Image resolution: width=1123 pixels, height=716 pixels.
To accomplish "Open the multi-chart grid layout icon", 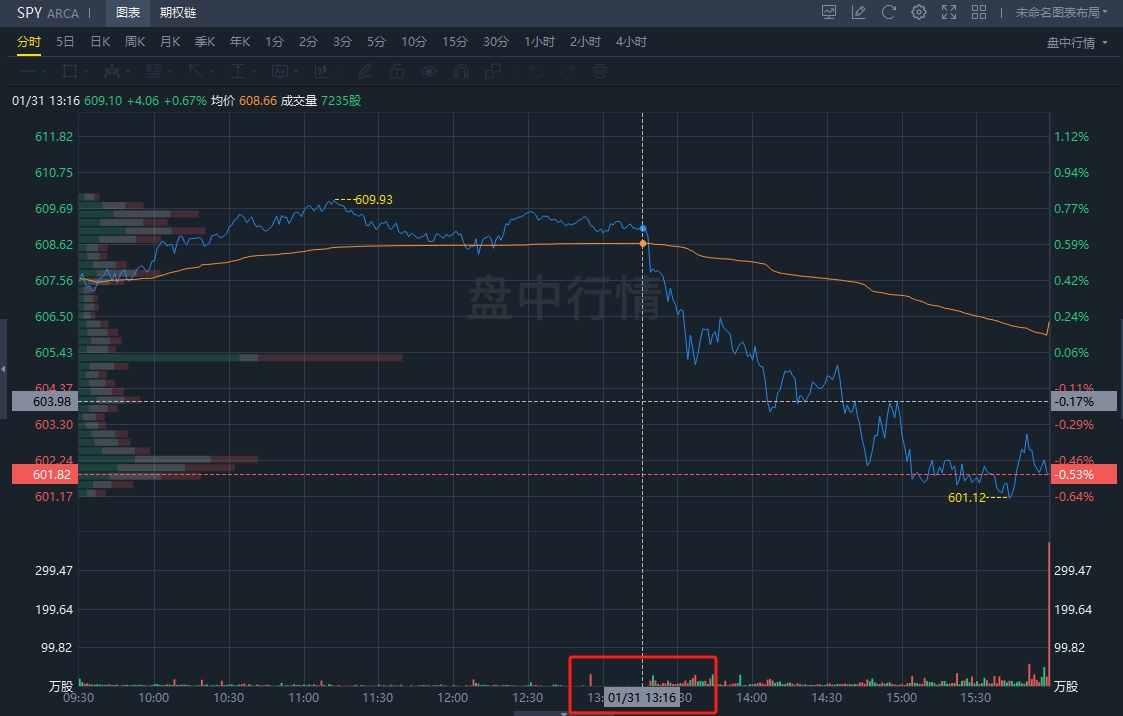I will pyautogui.click(x=979, y=12).
